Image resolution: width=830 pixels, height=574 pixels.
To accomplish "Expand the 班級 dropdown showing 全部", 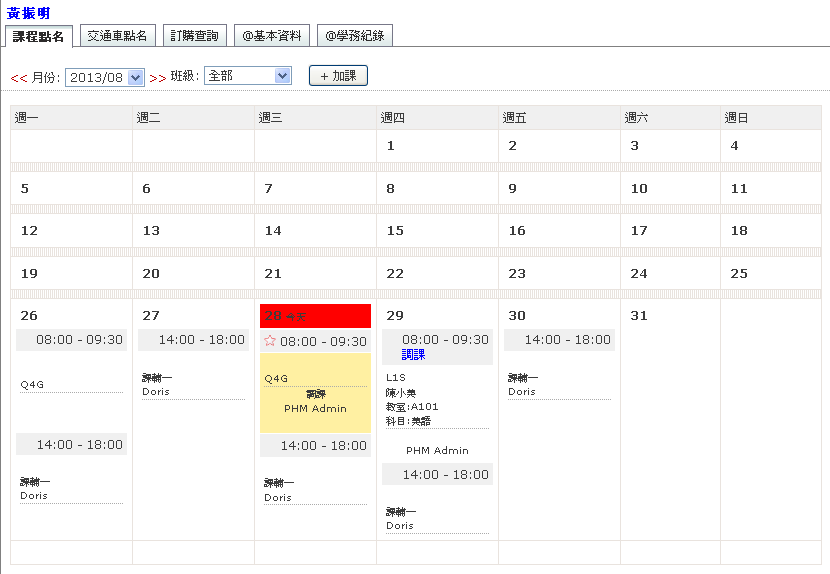I will pyautogui.click(x=248, y=76).
